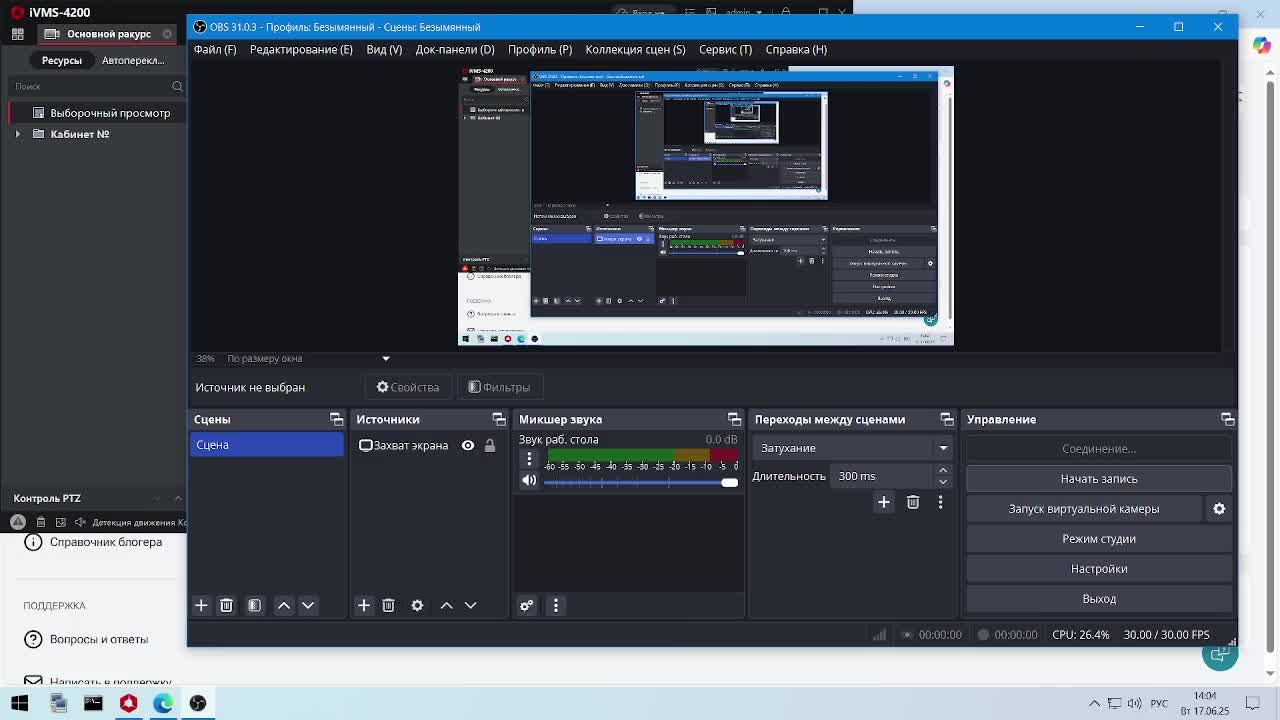Viewport: 1280px width, 720px height.
Task: Click Режим студии button
Action: 1099,539
